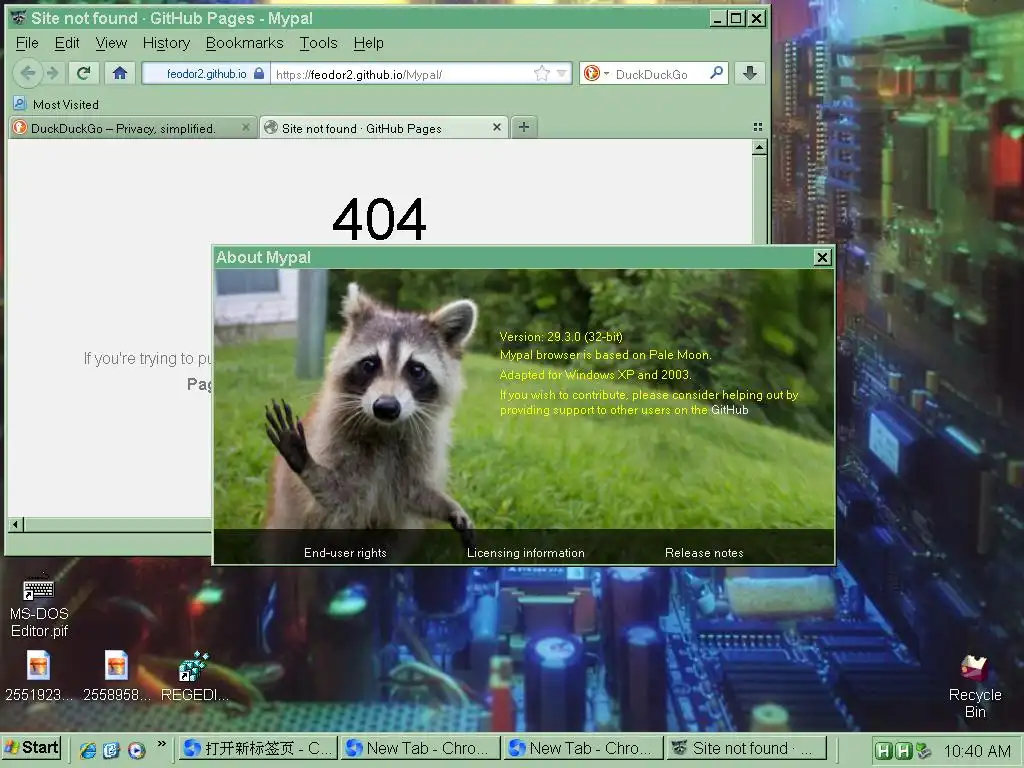The width and height of the screenshot is (1024, 768).
Task: Bookmark this page with the star icon
Action: (x=541, y=74)
